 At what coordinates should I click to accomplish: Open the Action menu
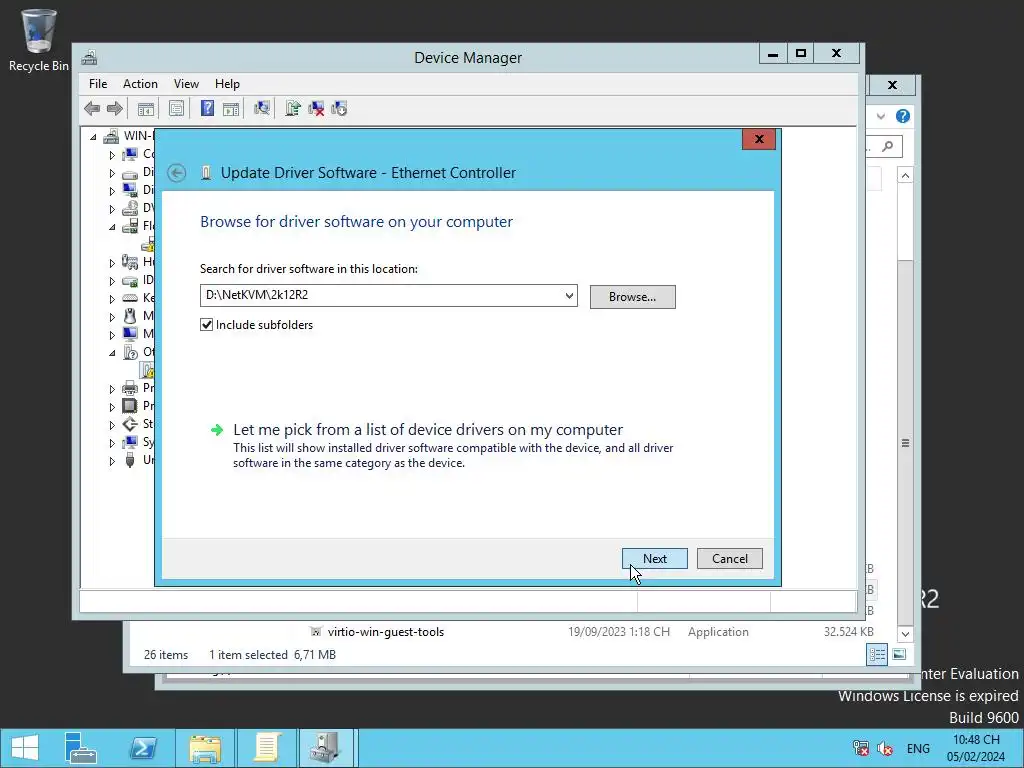(x=140, y=84)
